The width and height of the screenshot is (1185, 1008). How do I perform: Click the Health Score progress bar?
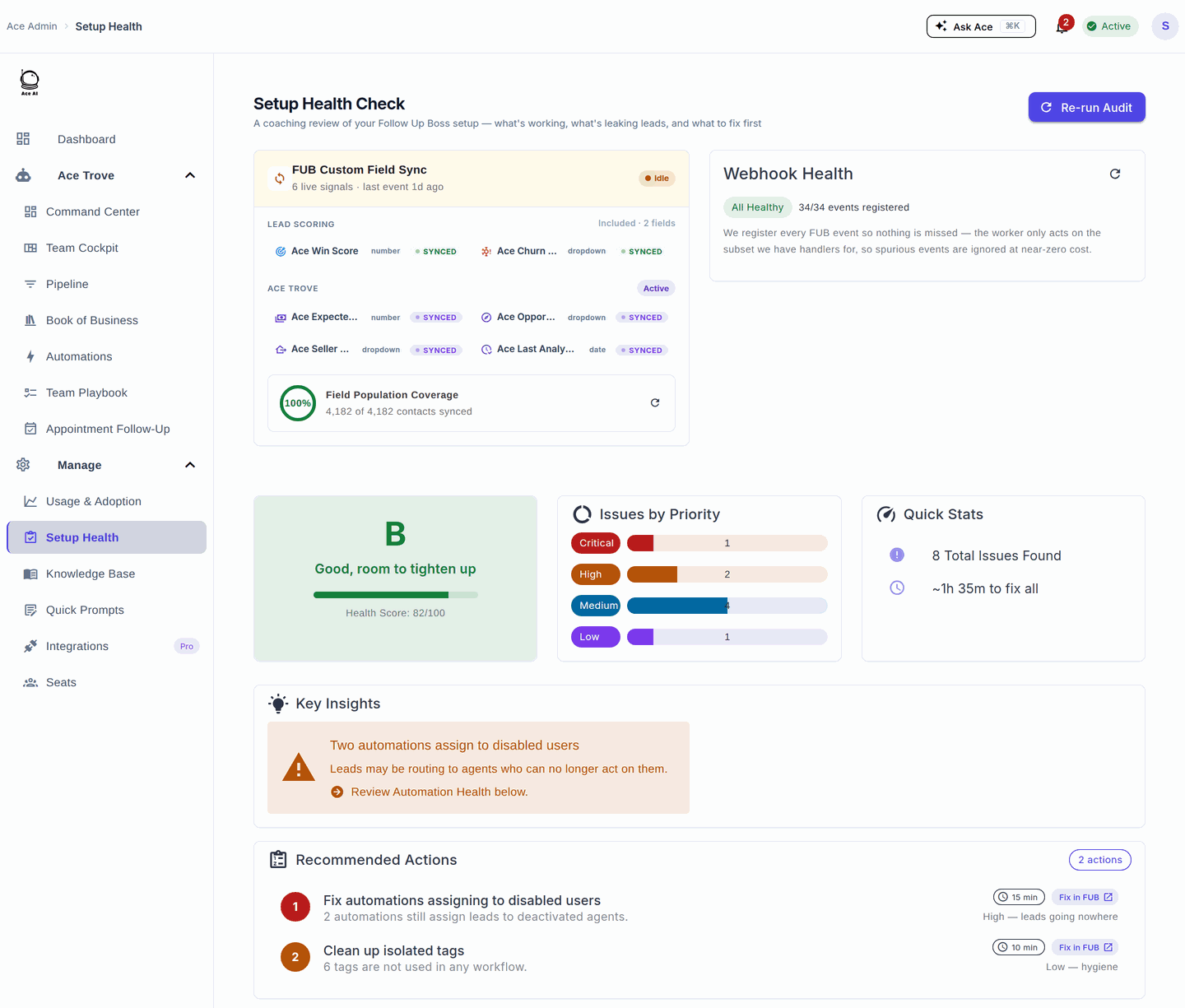pos(395,594)
